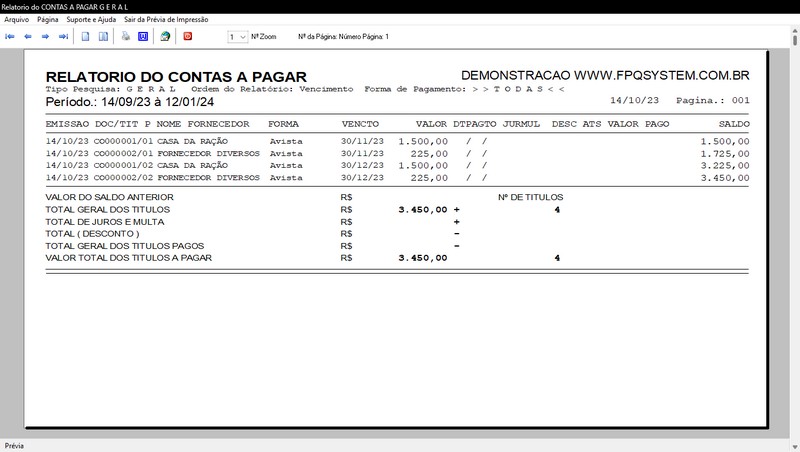The width and height of the screenshot is (800, 452).
Task: Click the Nº DE TITULOS label
Action: [x=531, y=197]
